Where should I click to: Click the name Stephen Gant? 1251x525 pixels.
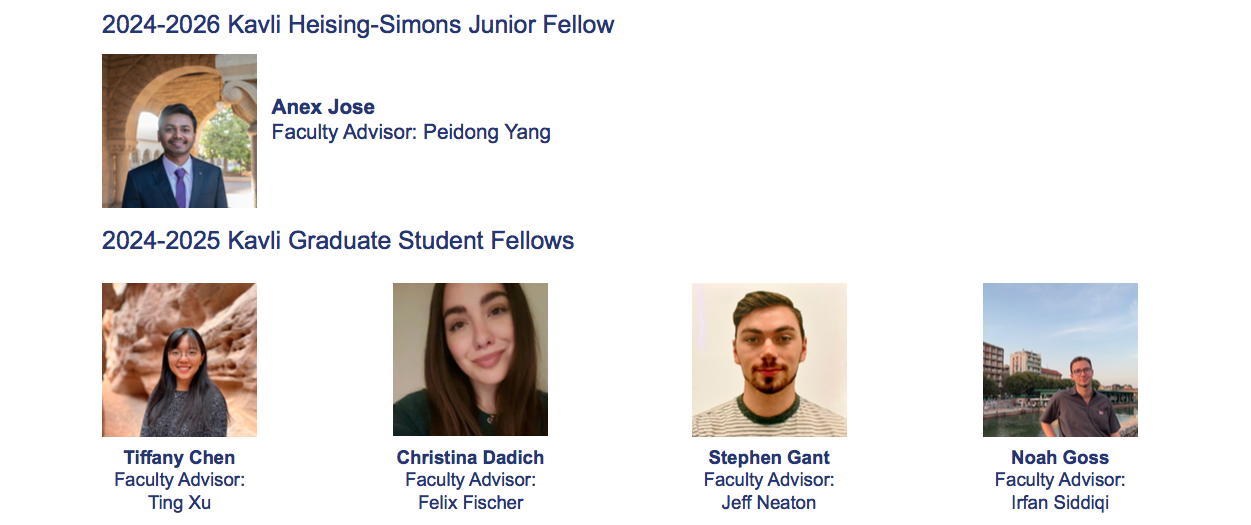pos(769,457)
